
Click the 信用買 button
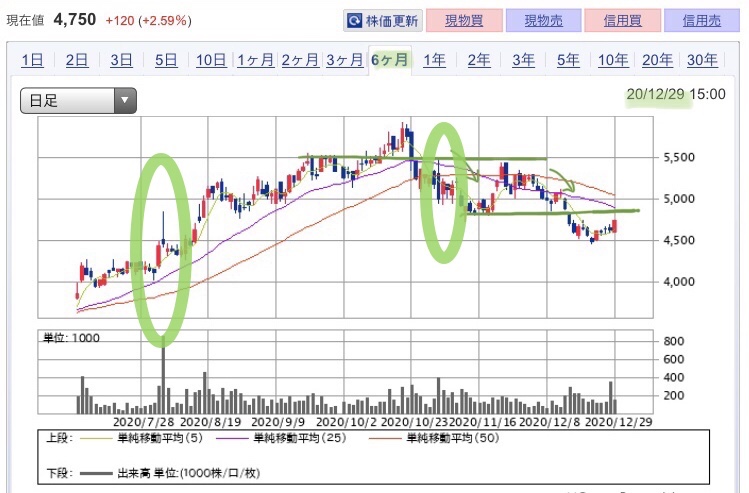click(x=623, y=21)
